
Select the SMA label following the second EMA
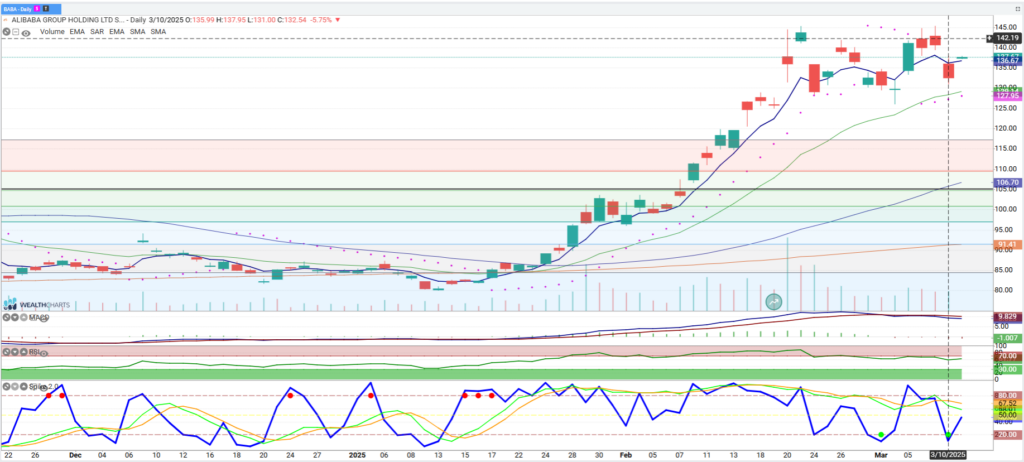click(x=137, y=31)
